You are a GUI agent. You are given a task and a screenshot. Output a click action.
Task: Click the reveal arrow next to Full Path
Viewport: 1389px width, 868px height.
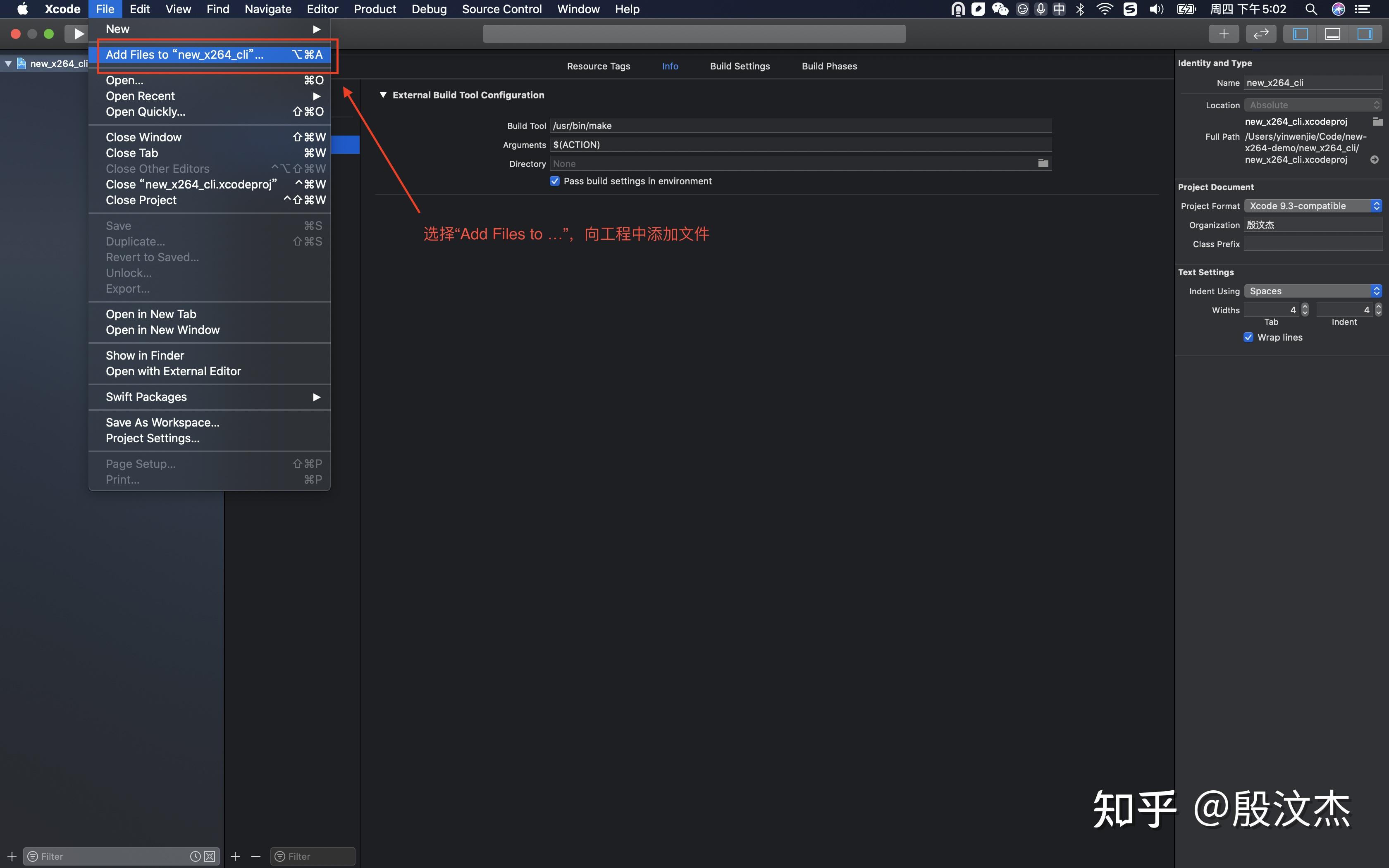tap(1374, 160)
